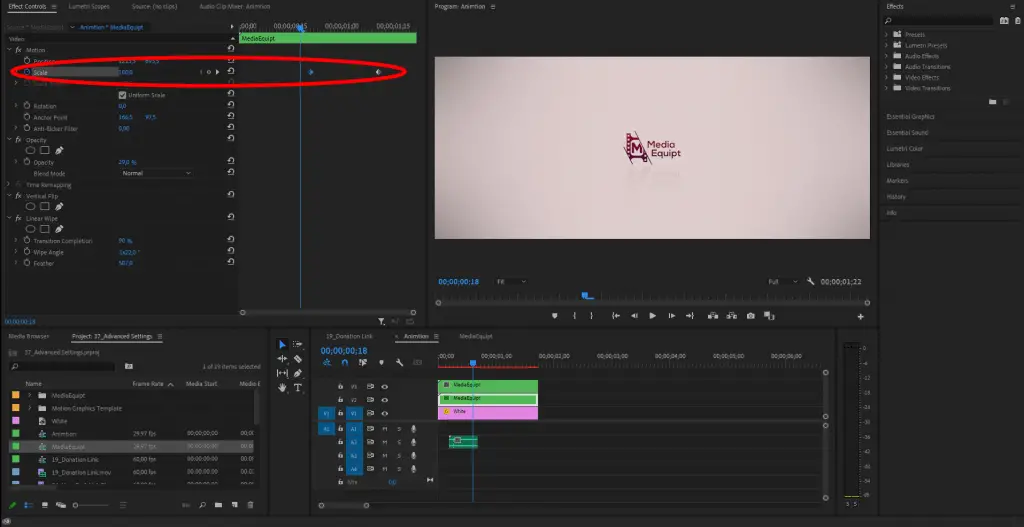
Task: Switch to the Lumetri Scopes tab
Action: point(89,7)
